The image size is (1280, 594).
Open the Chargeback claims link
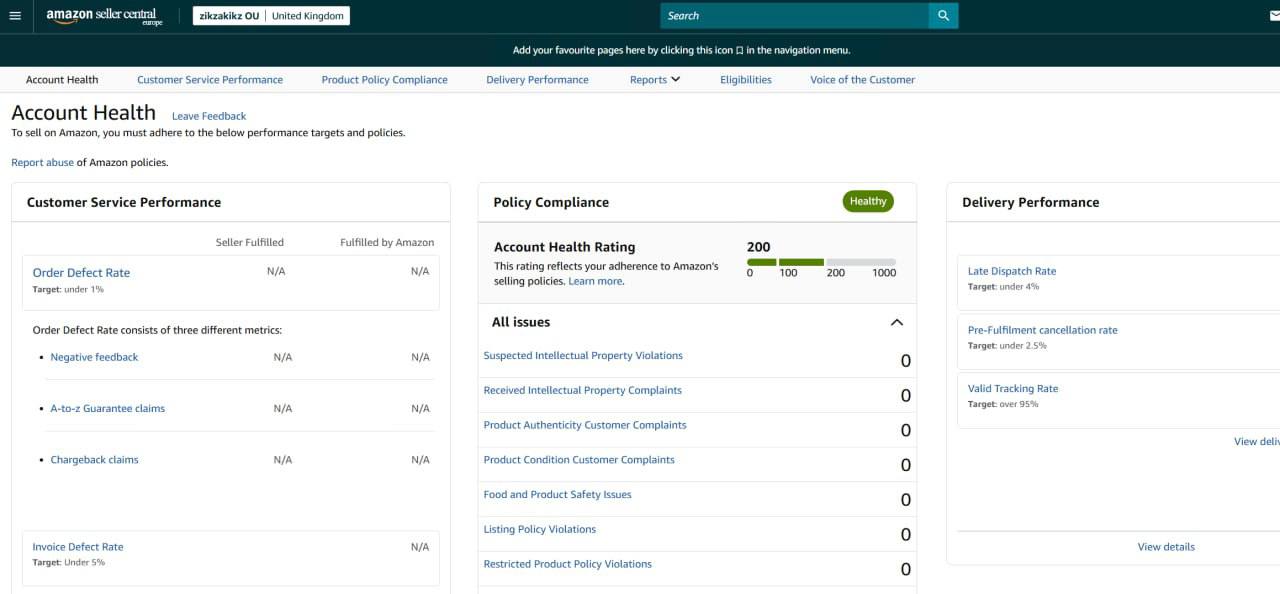(94, 460)
